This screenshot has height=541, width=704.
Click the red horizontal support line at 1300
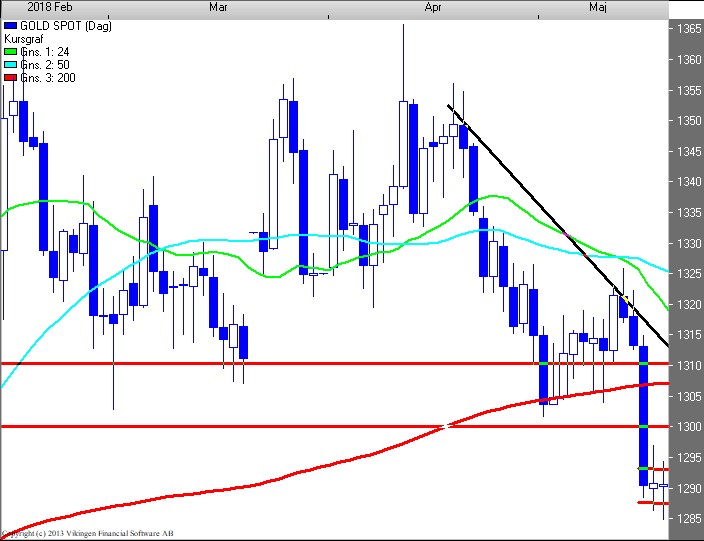click(x=250, y=426)
